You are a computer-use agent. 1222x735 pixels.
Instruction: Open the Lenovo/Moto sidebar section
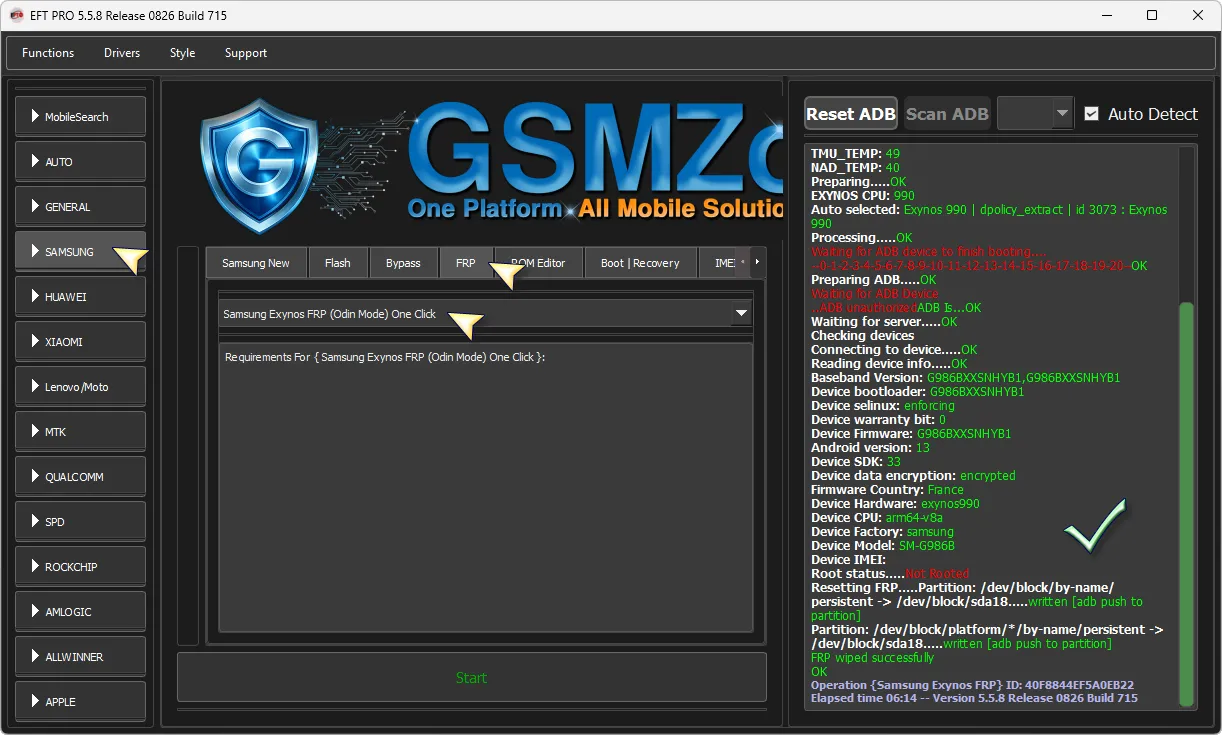80,387
